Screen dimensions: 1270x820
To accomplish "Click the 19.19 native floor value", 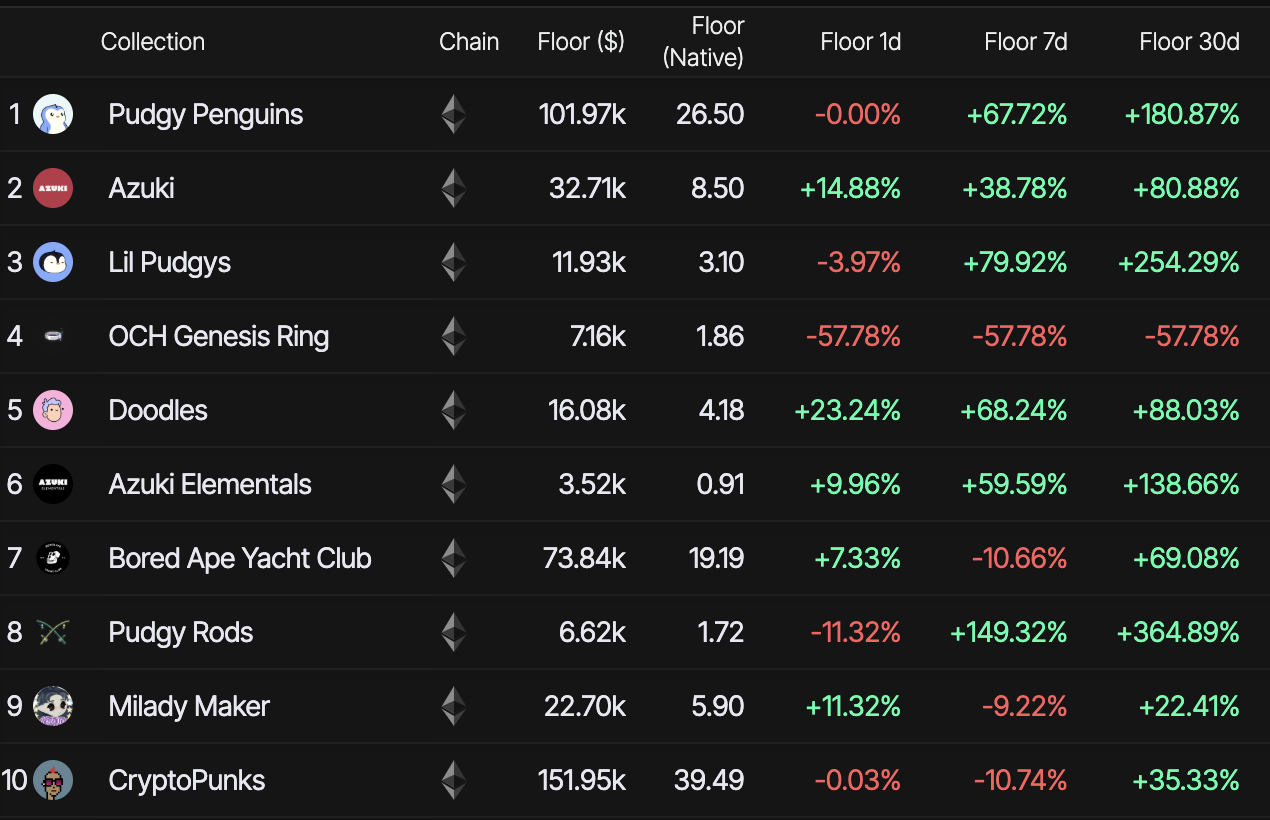I will click(x=716, y=558).
